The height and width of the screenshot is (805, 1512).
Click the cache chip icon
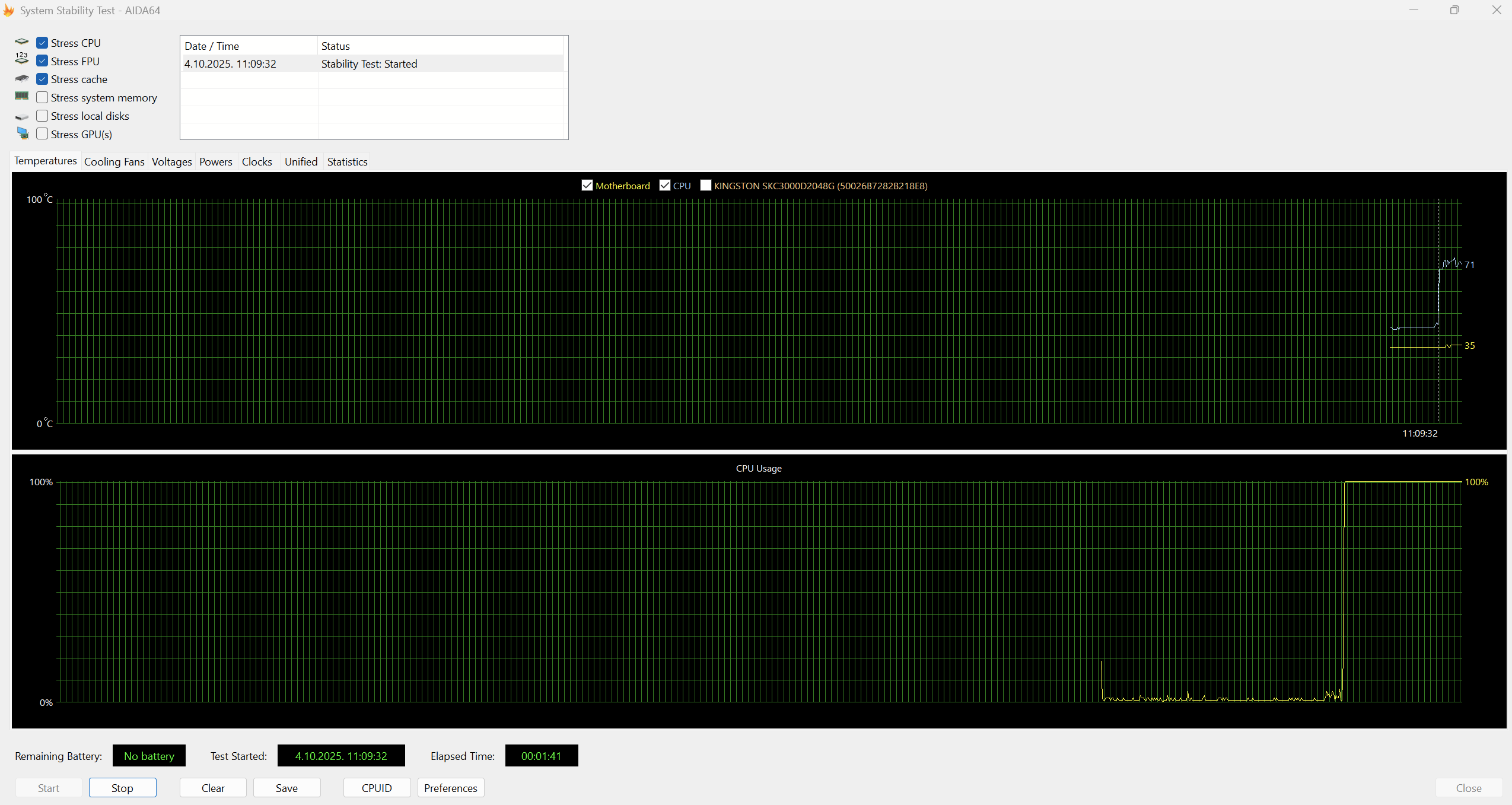coord(22,78)
